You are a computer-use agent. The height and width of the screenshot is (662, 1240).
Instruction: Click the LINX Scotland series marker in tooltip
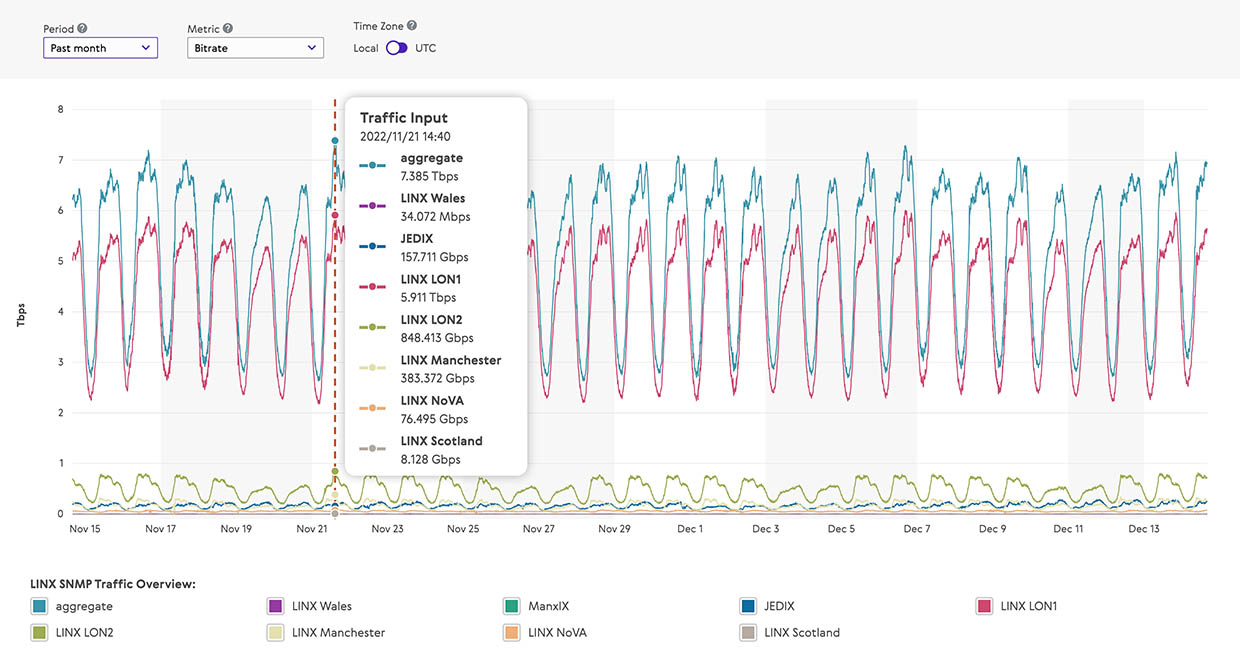click(372, 448)
